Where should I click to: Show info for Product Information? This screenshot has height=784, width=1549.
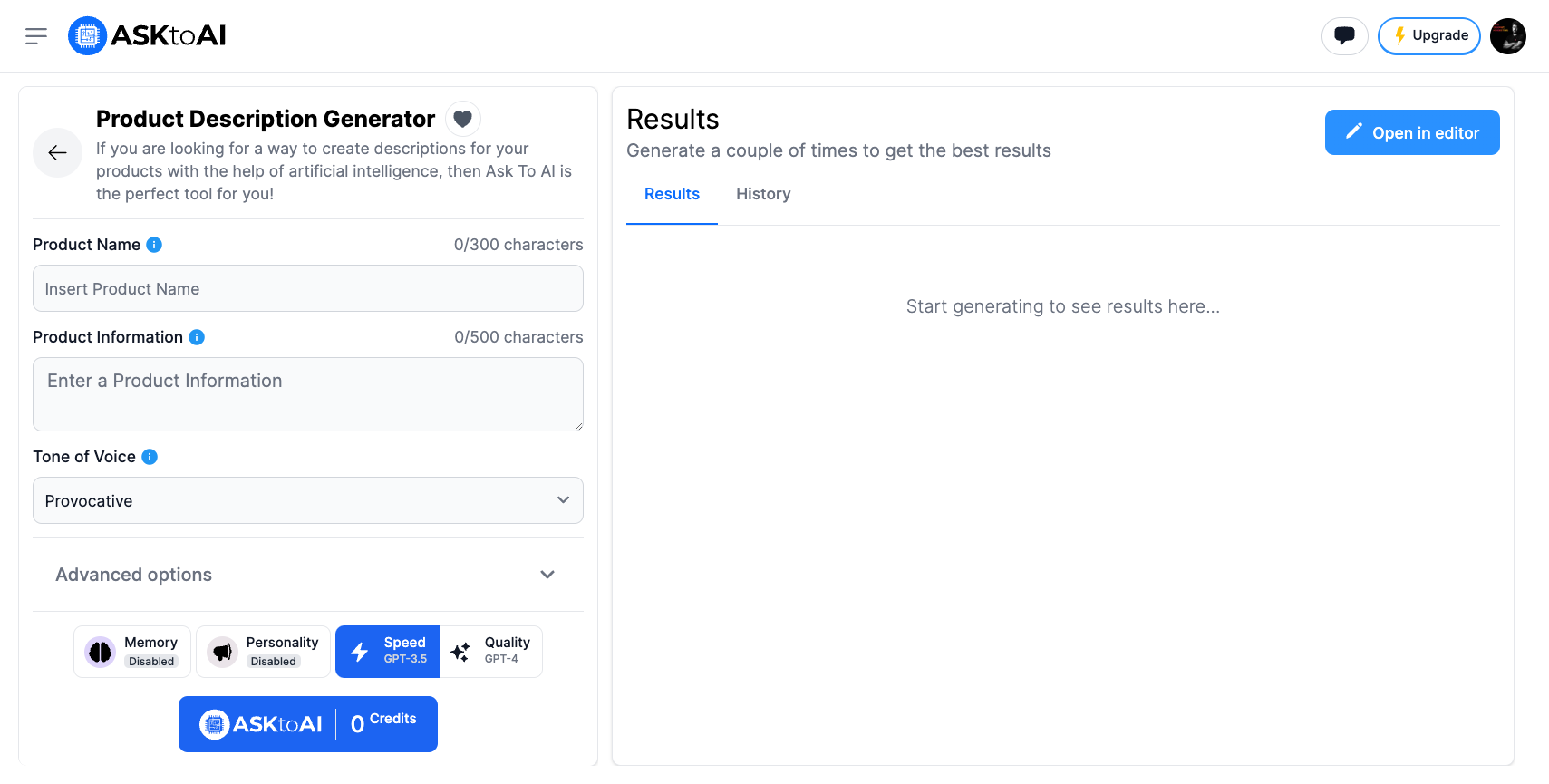pos(197,337)
